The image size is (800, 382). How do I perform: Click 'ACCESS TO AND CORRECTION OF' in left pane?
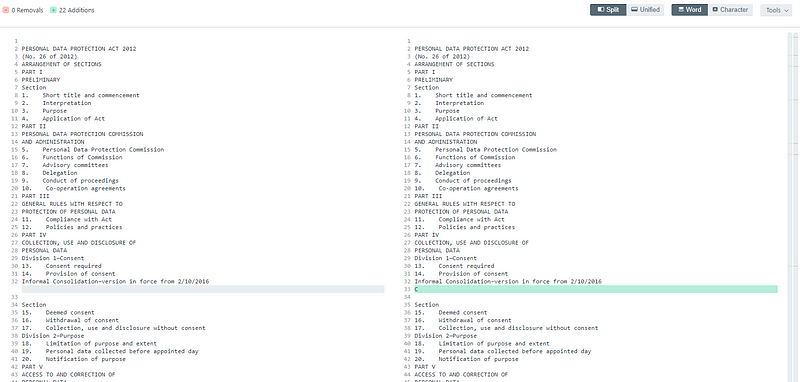click(68, 374)
